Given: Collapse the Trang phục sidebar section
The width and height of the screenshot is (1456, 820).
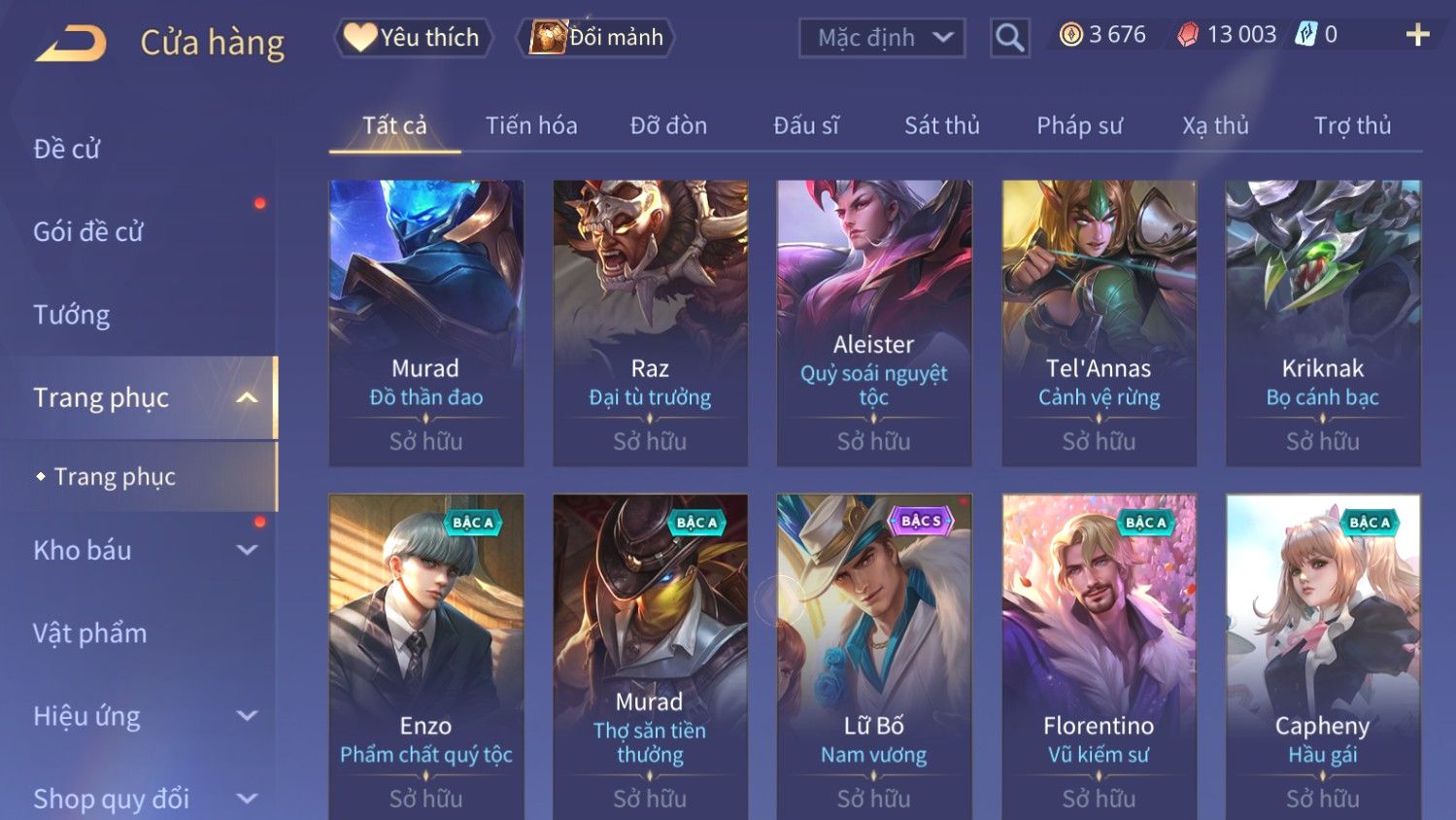Looking at the screenshot, I should (248, 397).
